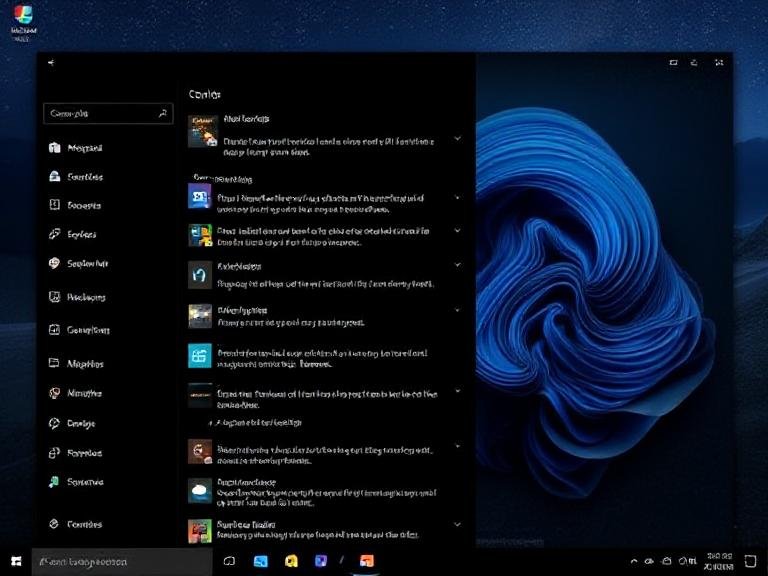Open third sidebar item with bracketed square icon
The height and width of the screenshot is (576, 768).
click(54, 205)
